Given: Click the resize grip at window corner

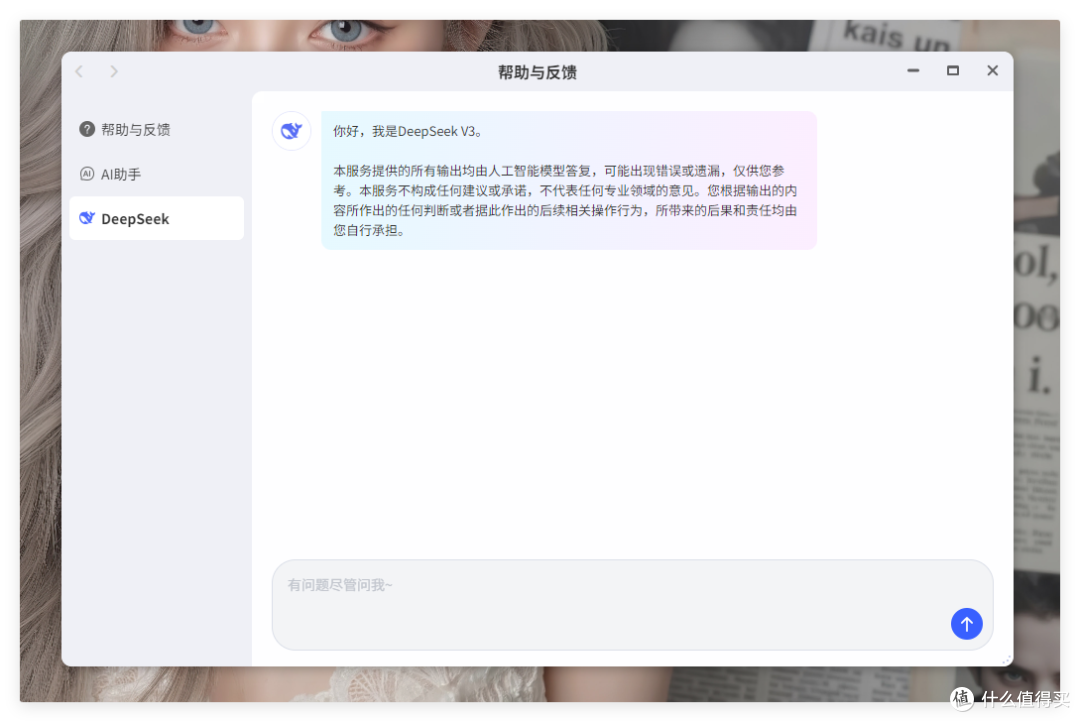Looking at the screenshot, I should coord(1006,659).
